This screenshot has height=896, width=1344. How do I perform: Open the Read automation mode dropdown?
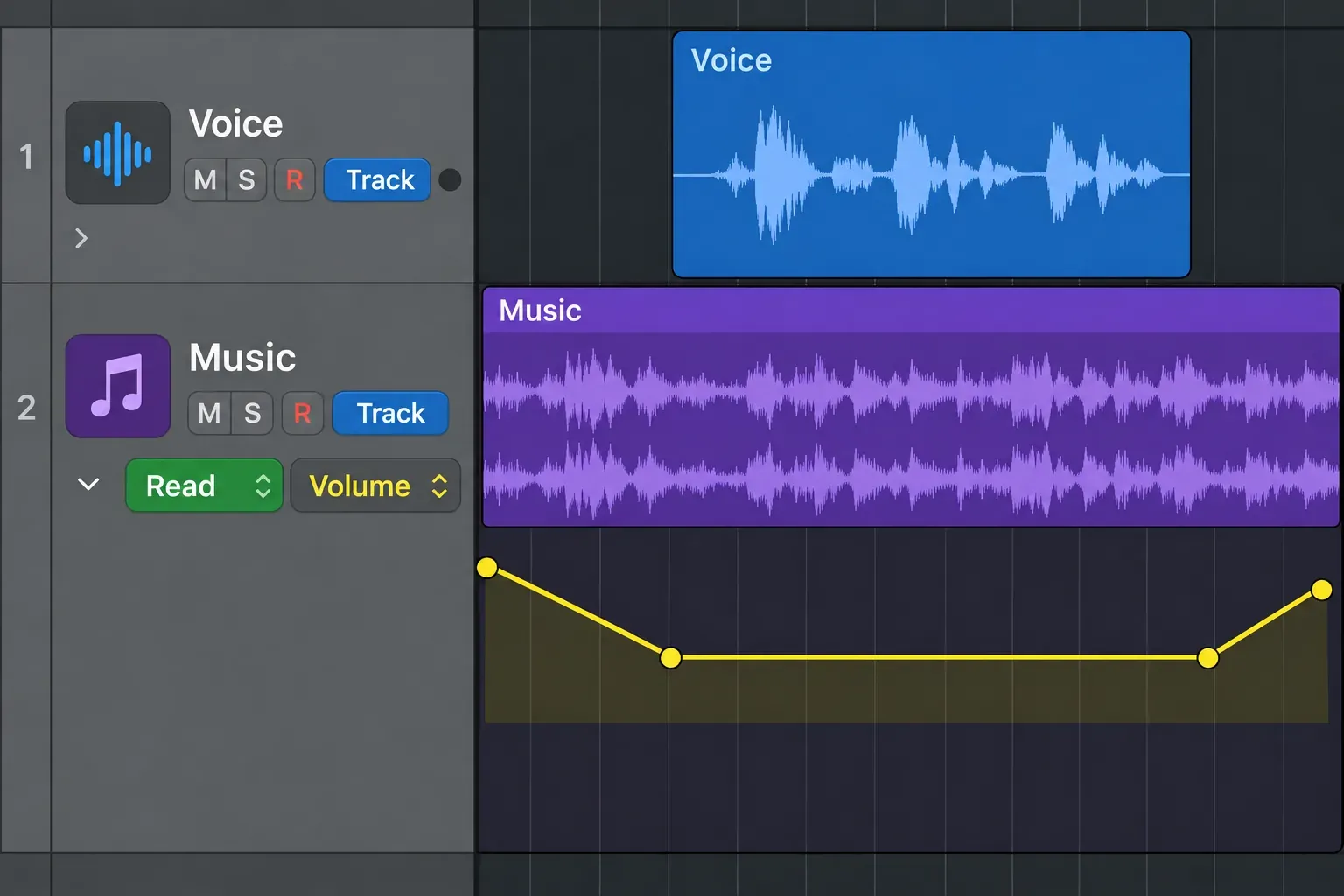pos(204,486)
